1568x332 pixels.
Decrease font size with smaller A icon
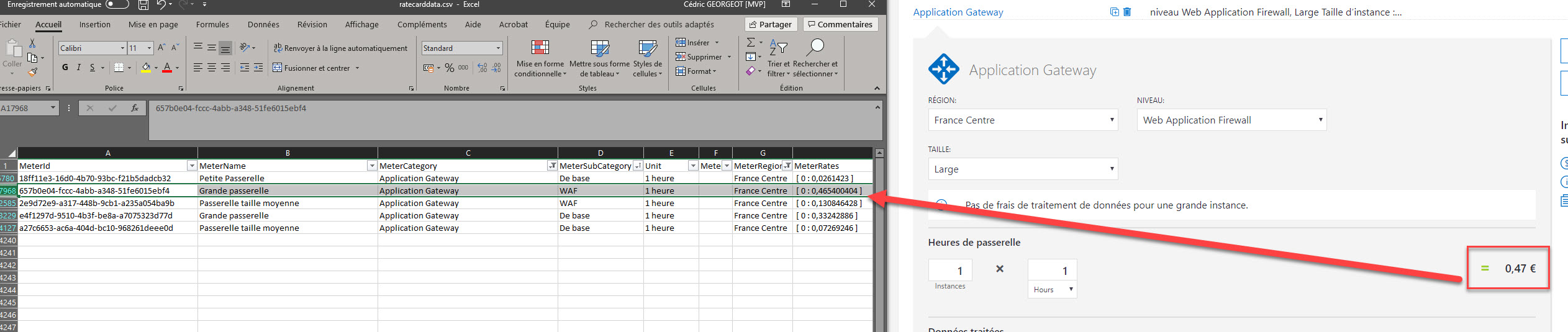point(175,48)
